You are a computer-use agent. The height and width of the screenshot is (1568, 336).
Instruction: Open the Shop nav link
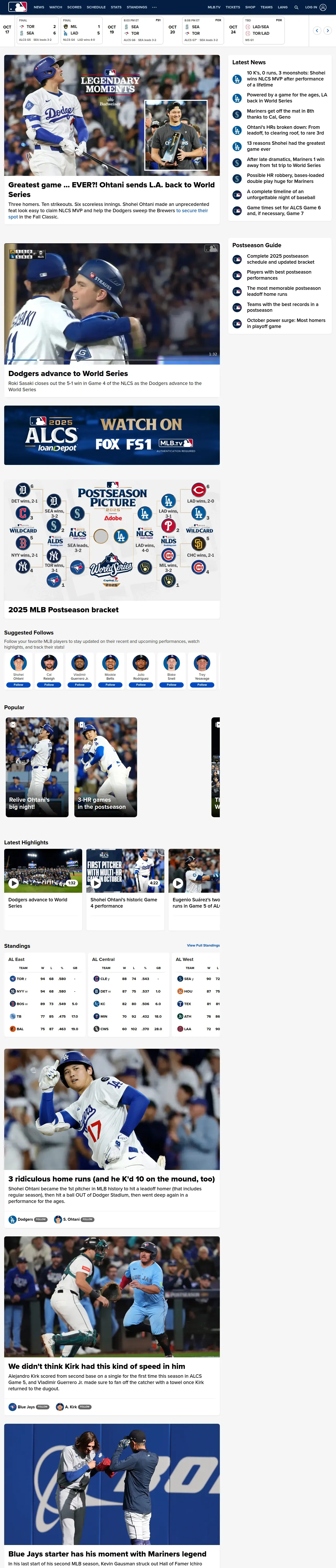click(250, 7)
